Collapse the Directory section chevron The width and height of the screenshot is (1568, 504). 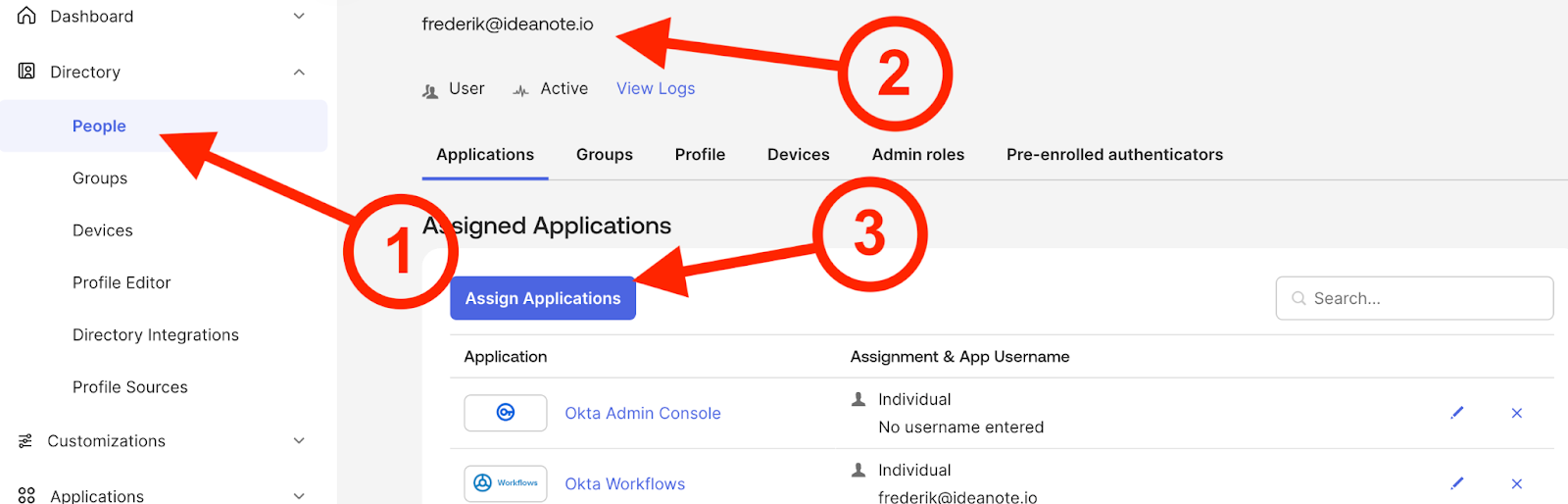(x=299, y=72)
